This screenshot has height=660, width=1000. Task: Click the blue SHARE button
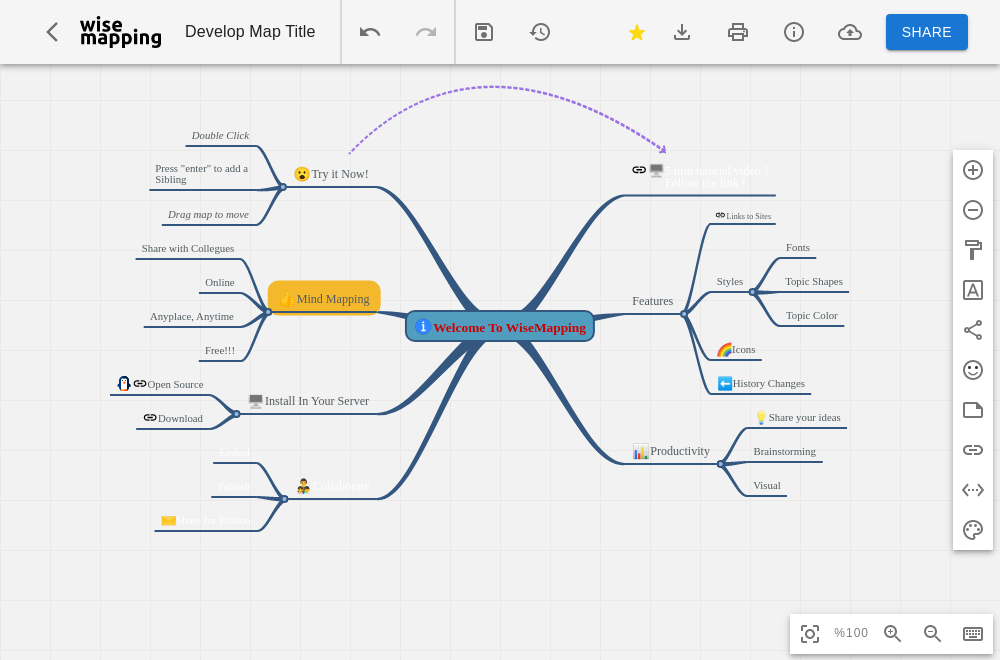coord(927,32)
